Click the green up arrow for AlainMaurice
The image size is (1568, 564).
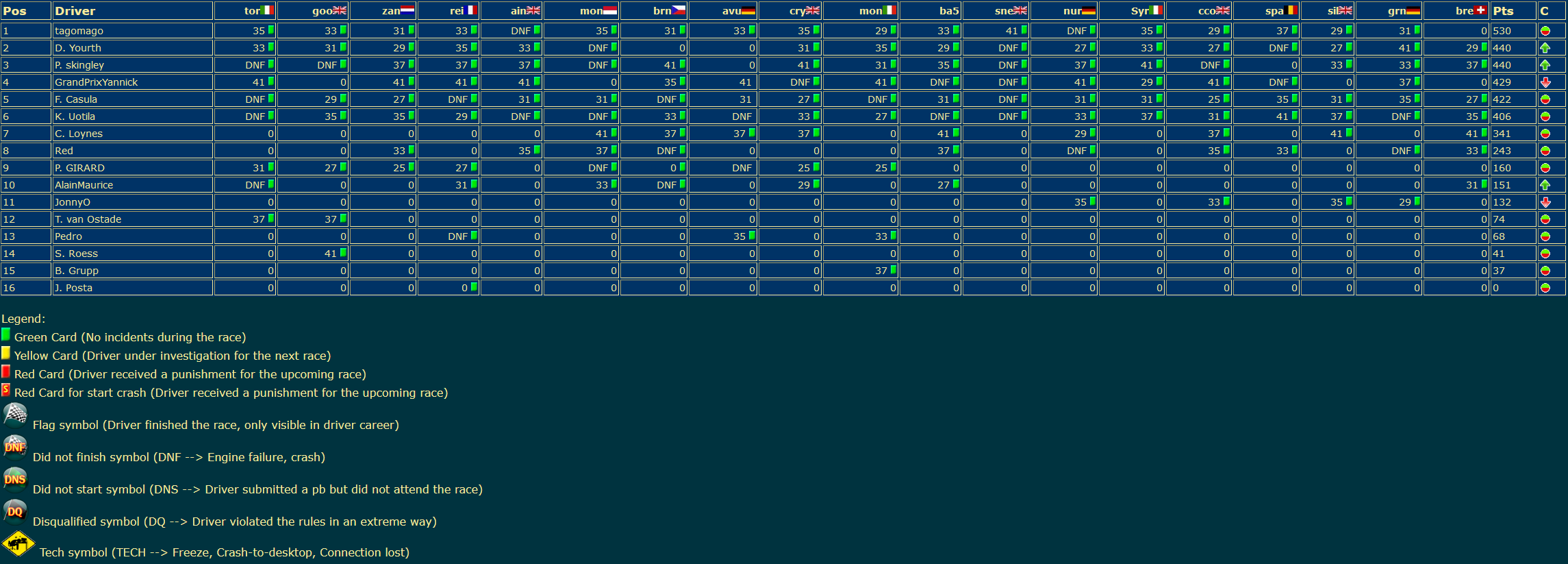point(1545,185)
